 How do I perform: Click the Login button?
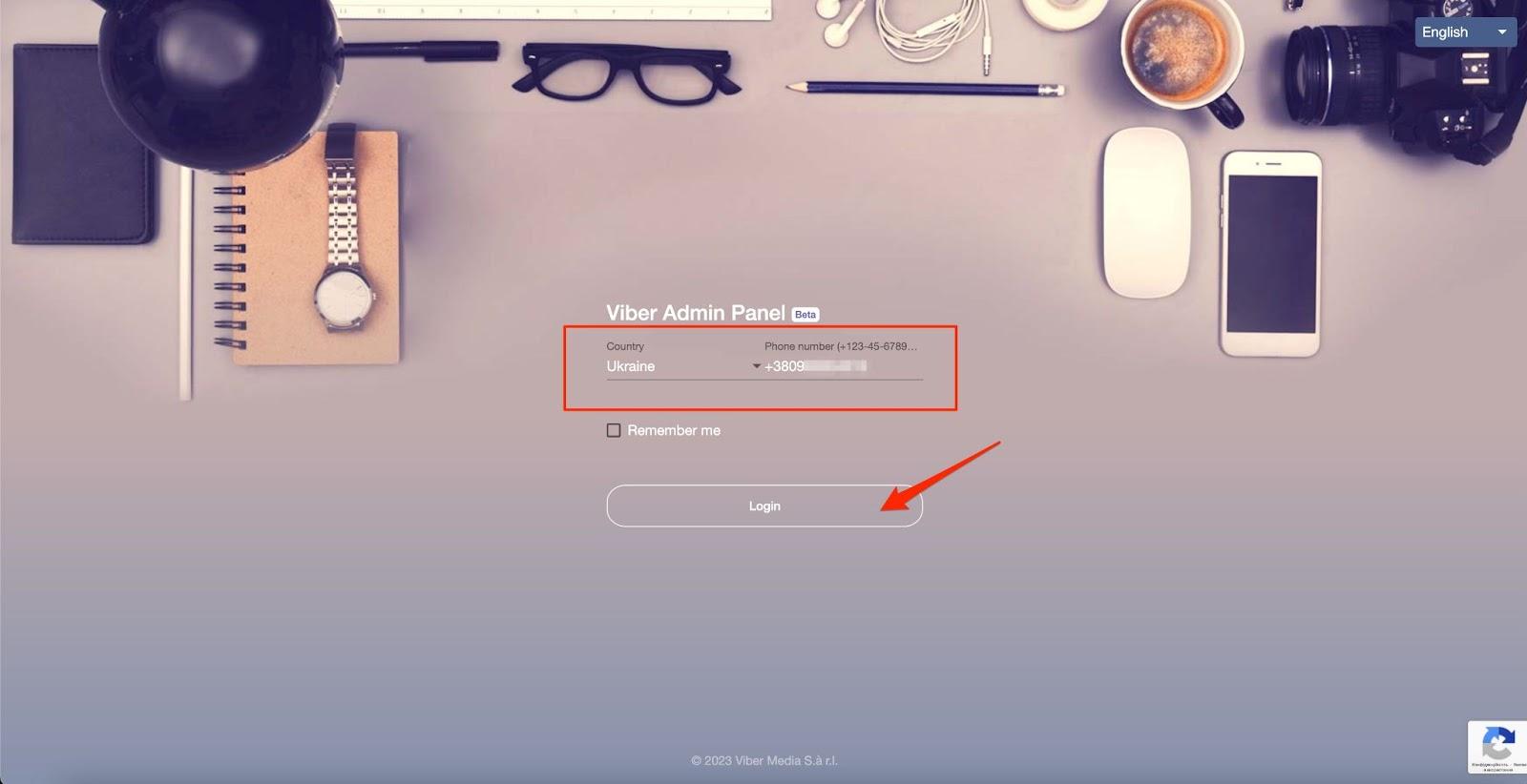[764, 506]
